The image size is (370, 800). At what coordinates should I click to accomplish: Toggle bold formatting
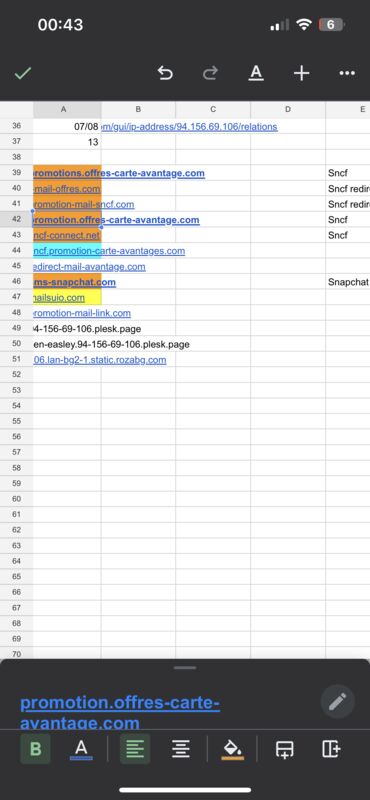pyautogui.click(x=35, y=748)
